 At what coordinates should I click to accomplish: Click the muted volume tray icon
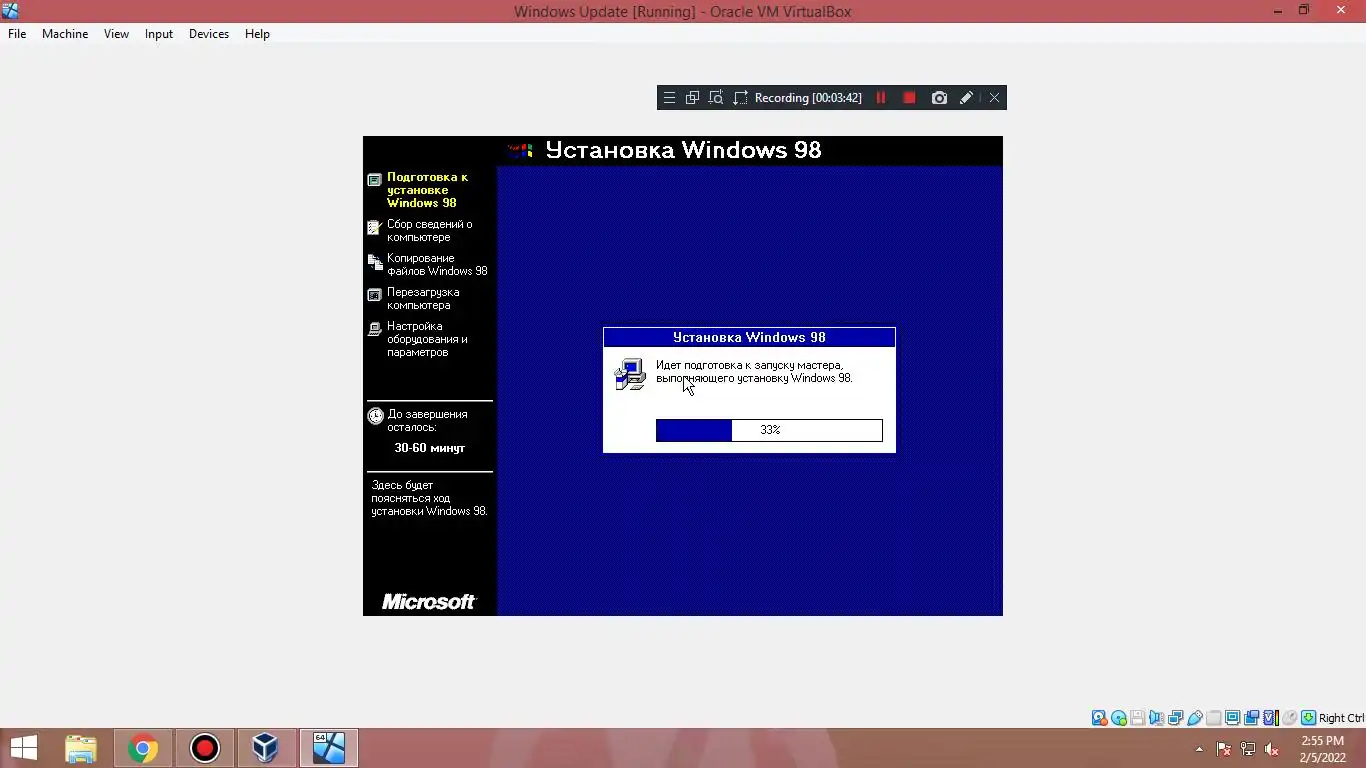point(1272,749)
